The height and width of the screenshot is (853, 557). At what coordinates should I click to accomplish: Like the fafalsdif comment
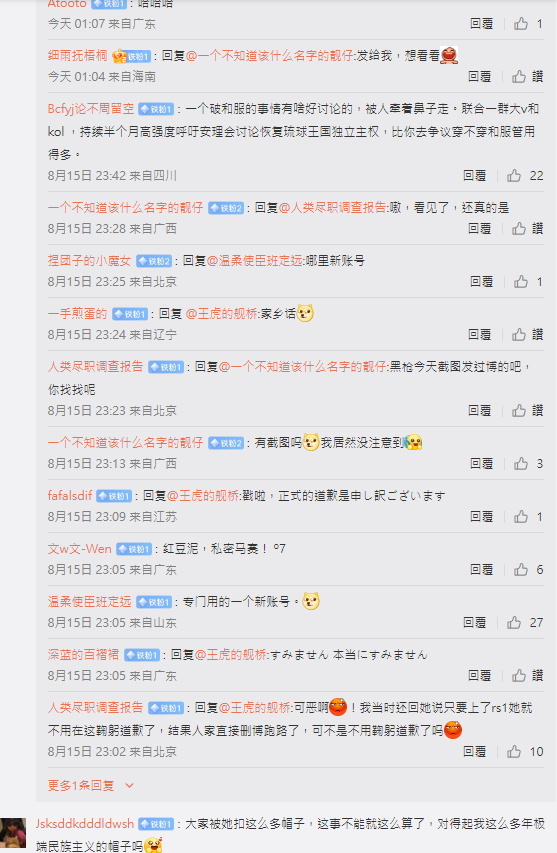(x=521, y=517)
